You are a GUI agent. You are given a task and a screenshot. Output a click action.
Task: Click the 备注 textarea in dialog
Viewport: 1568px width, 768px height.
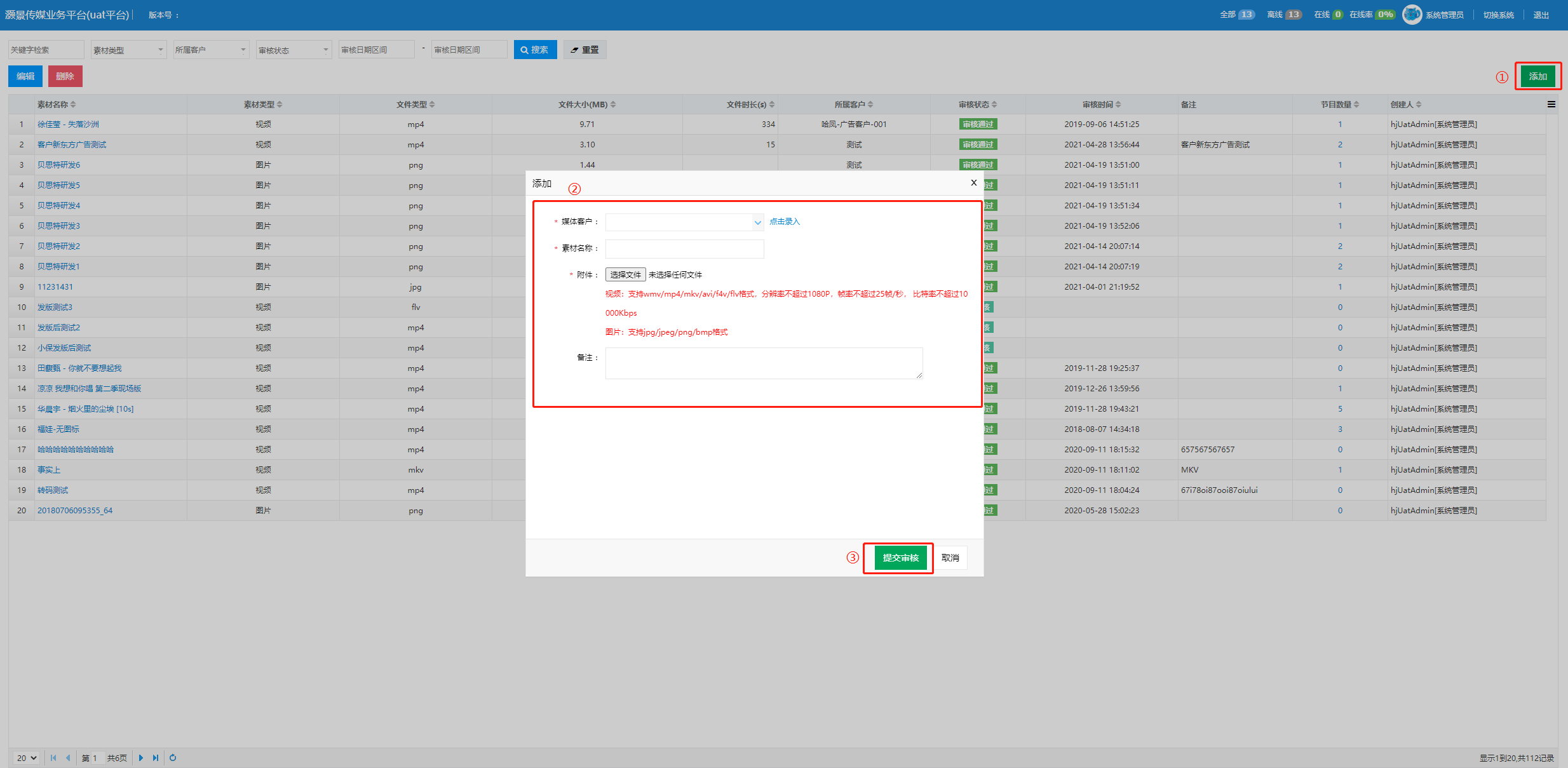(x=763, y=363)
